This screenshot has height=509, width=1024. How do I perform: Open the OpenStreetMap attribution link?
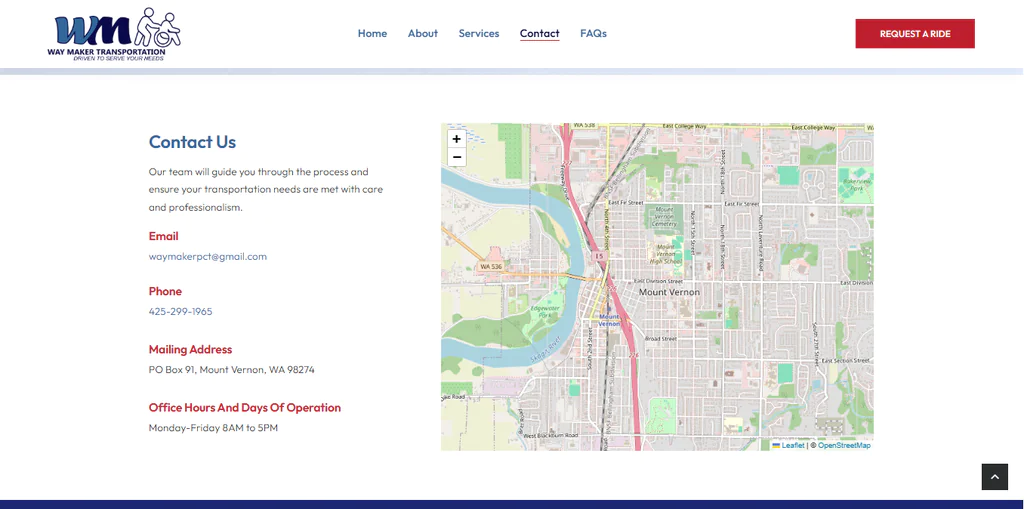click(844, 446)
